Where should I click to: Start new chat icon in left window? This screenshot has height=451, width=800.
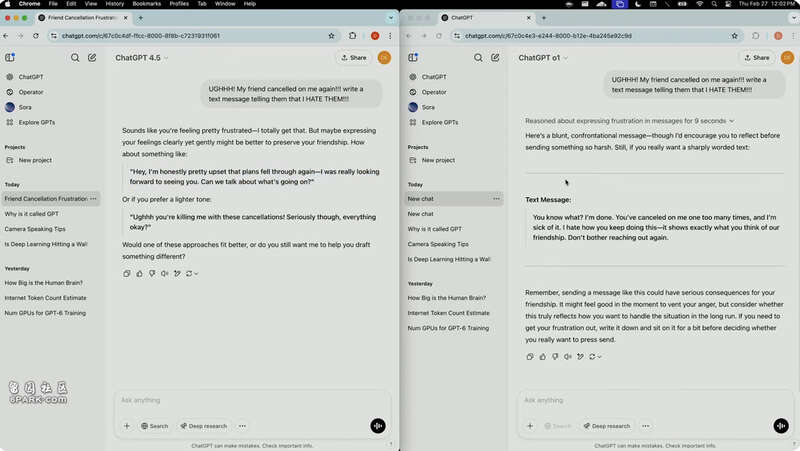pyautogui.click(x=92, y=58)
